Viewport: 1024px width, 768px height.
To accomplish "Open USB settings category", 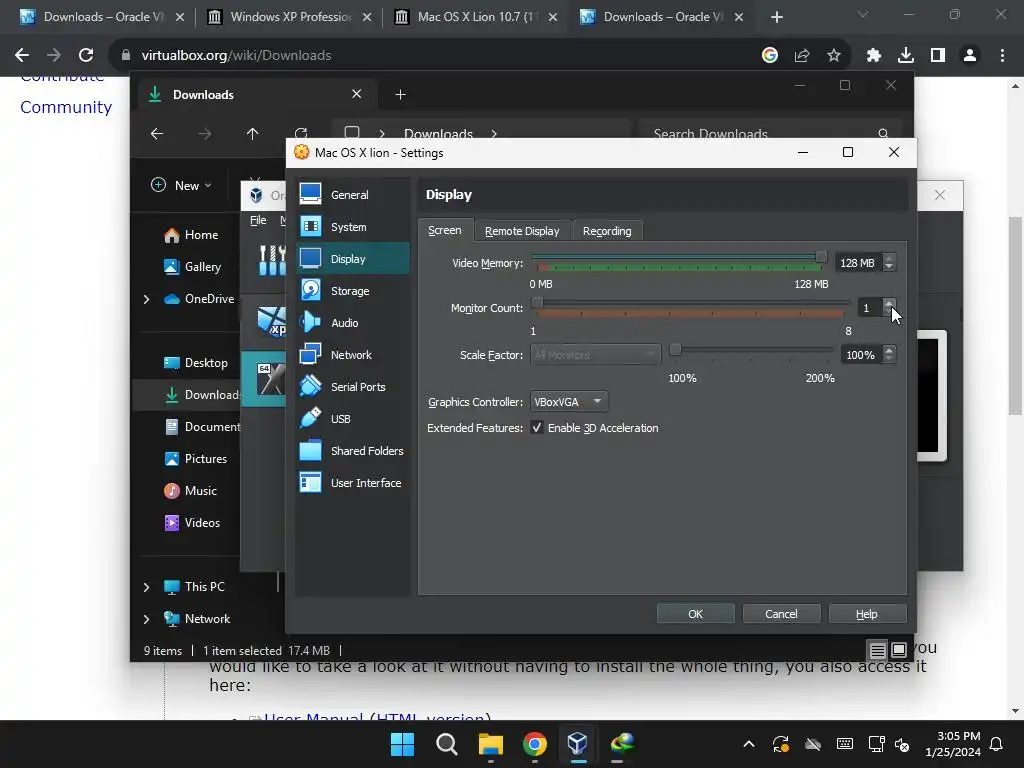I will click(353, 419).
